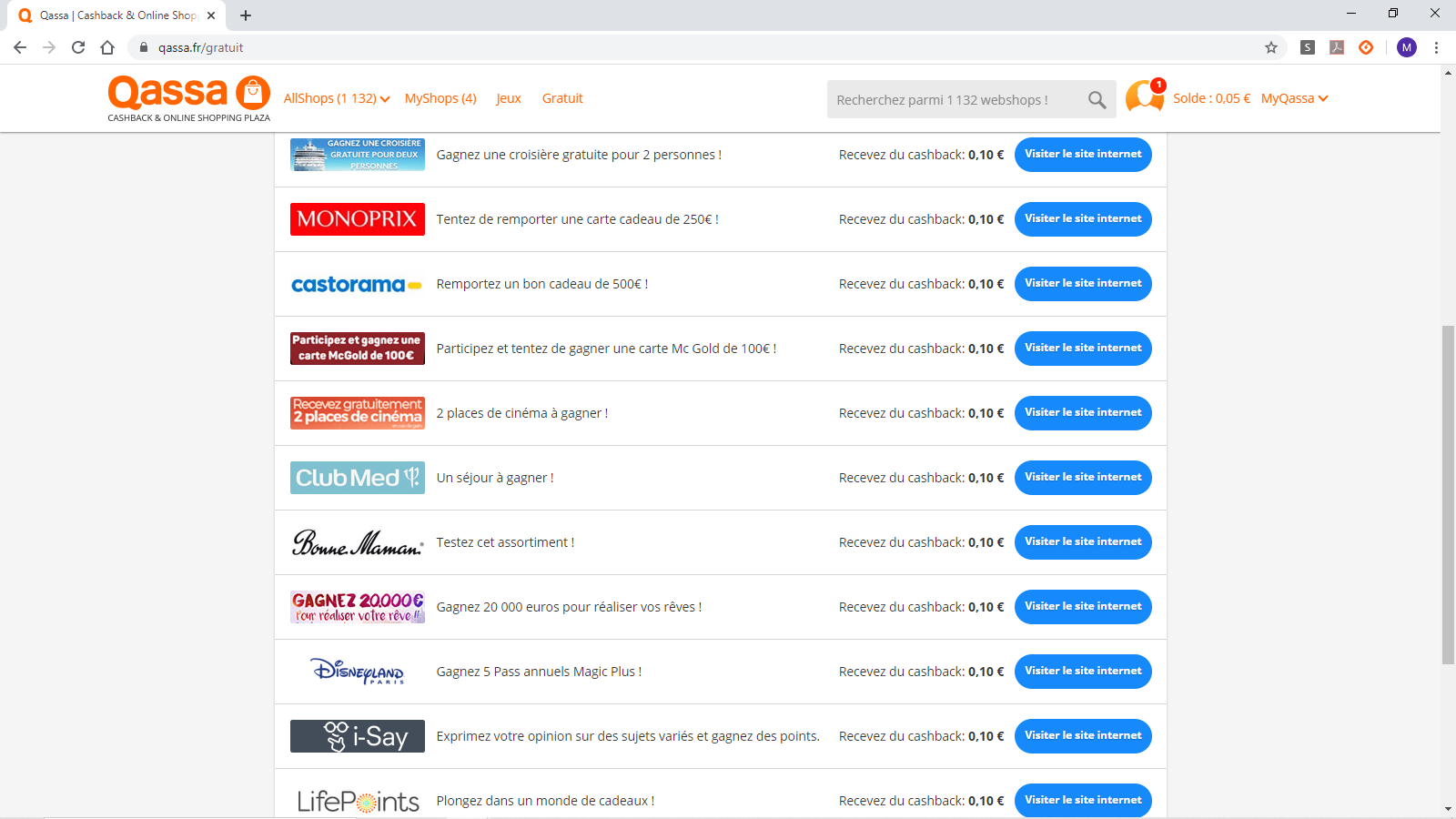Click the LifePoints logo
This screenshot has height=819, width=1456.
tap(358, 801)
